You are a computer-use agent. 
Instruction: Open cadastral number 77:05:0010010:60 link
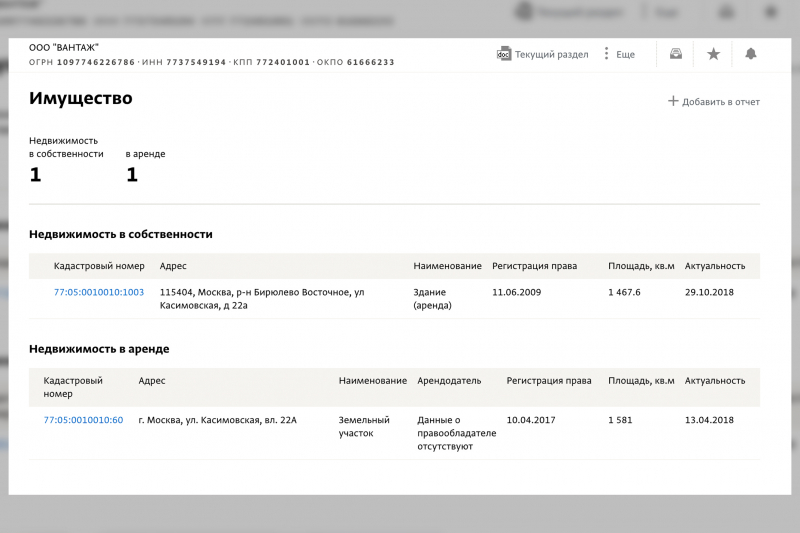pos(83,420)
